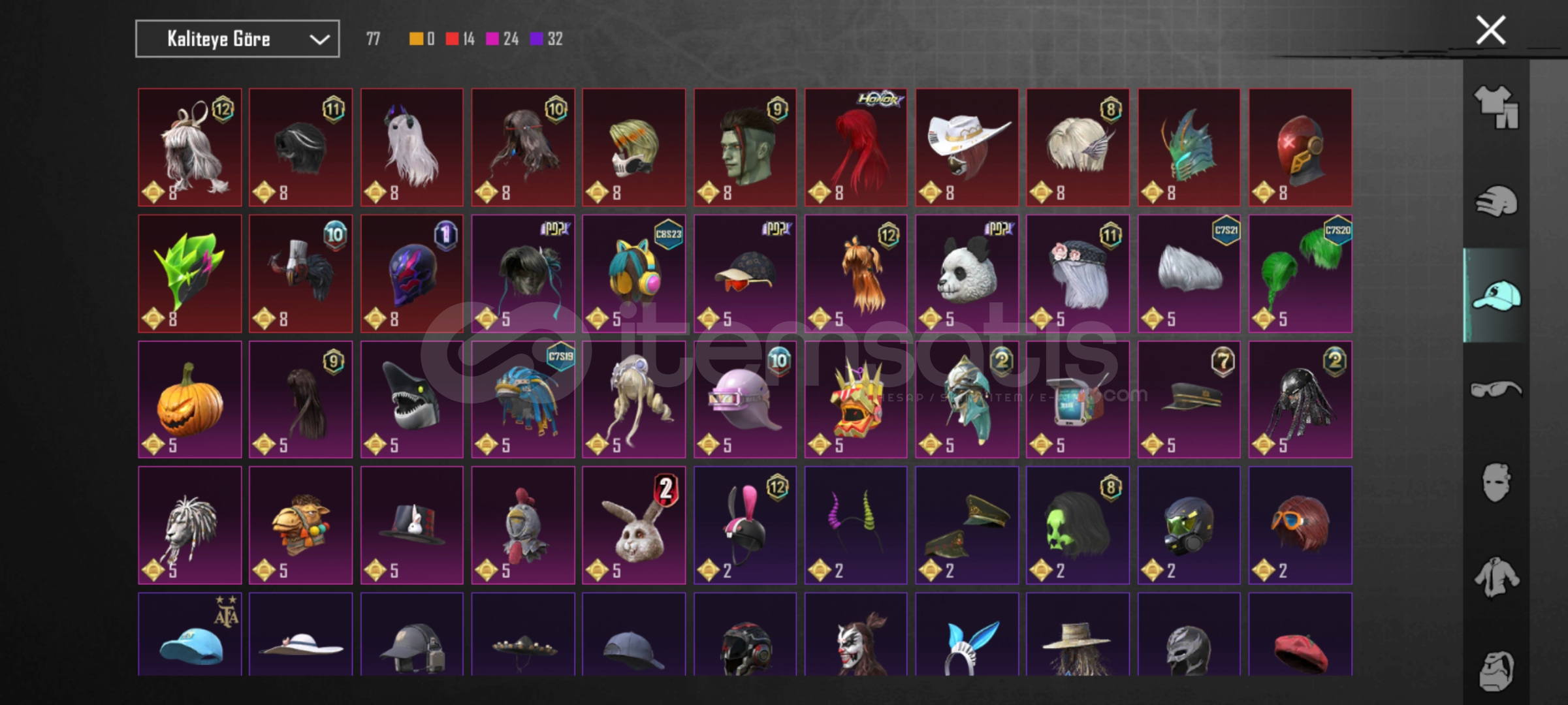Screen dimensions: 1568x705
Task: Choose the shark head item
Action: pos(412,399)
